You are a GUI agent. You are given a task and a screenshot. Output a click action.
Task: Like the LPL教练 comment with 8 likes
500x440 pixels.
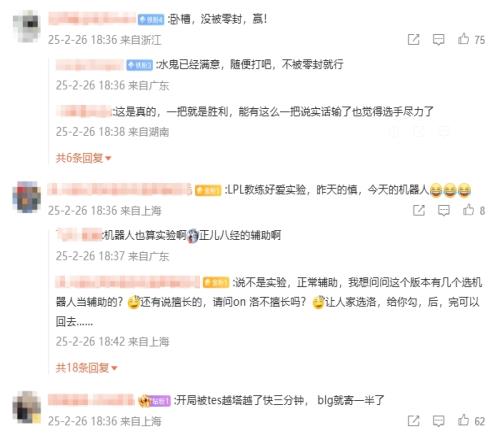pyautogui.click(x=468, y=210)
